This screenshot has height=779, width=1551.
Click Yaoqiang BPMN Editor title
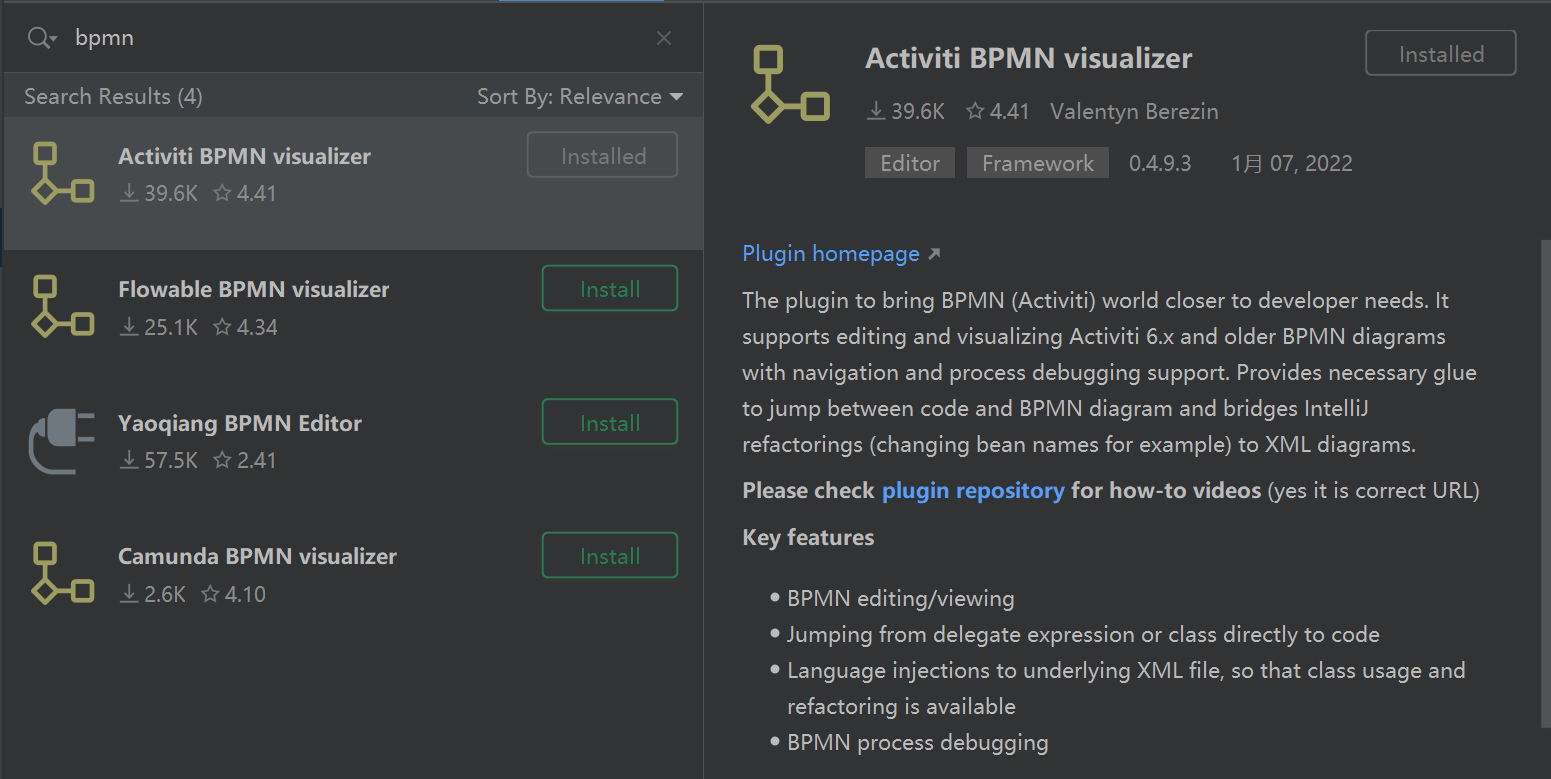[x=240, y=423]
